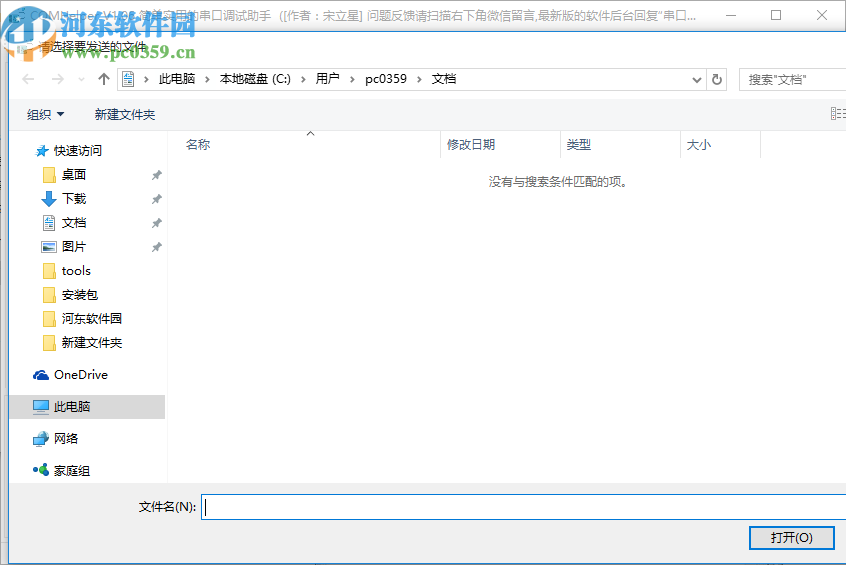Click the pin icon beside 桌面
The width and height of the screenshot is (846, 565).
tap(156, 175)
